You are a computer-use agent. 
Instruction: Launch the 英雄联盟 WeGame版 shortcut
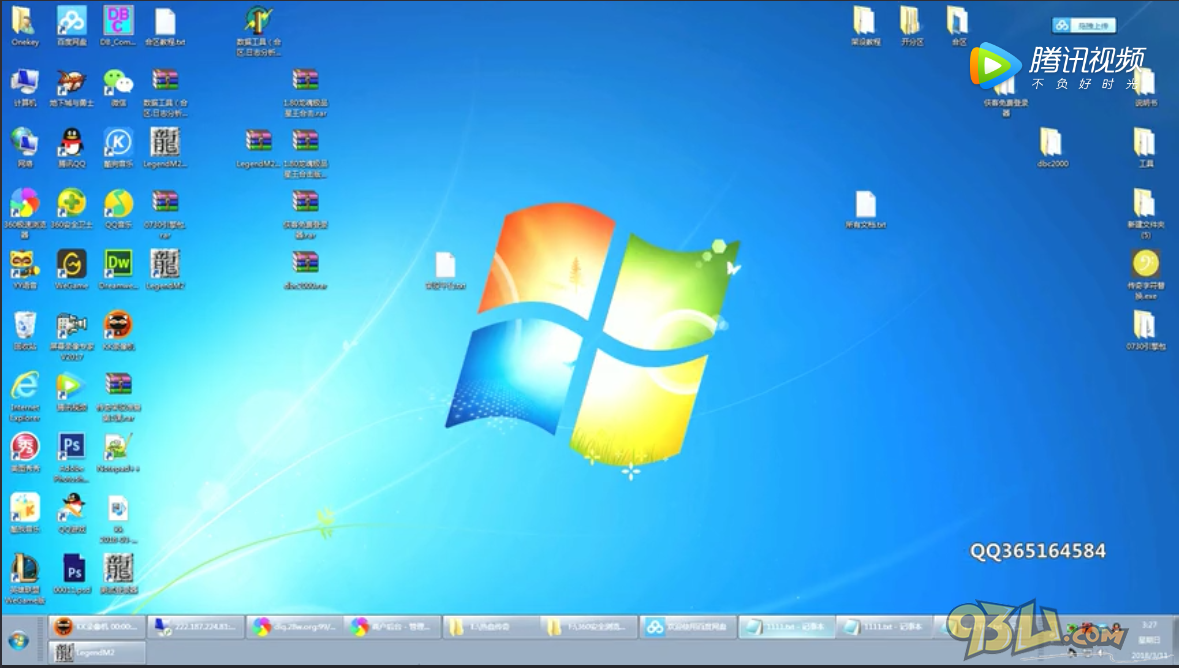pyautogui.click(x=24, y=579)
